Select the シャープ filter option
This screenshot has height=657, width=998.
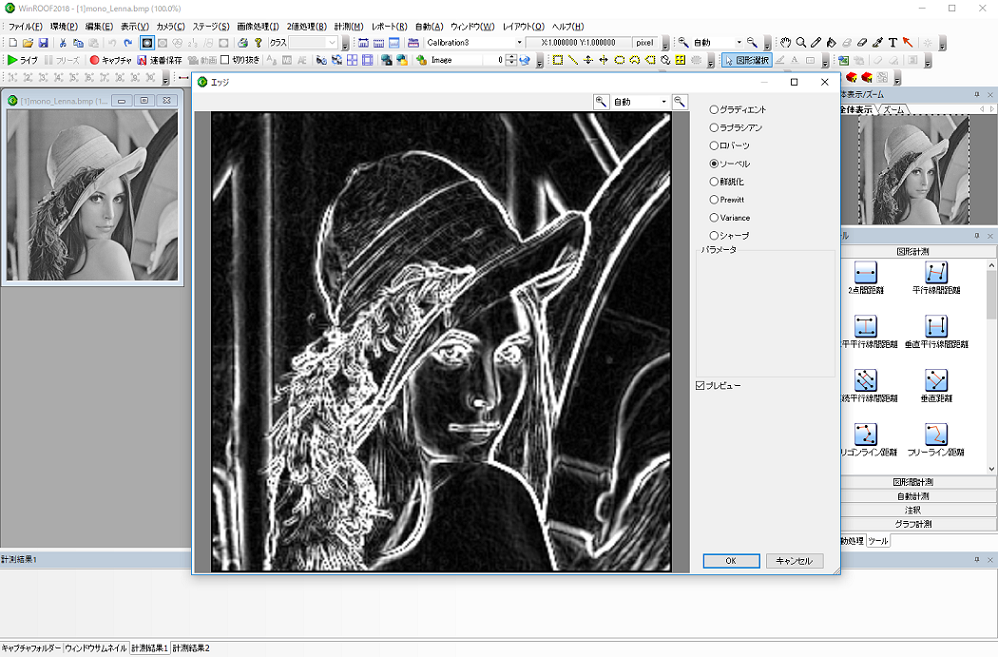[x=729, y=236]
